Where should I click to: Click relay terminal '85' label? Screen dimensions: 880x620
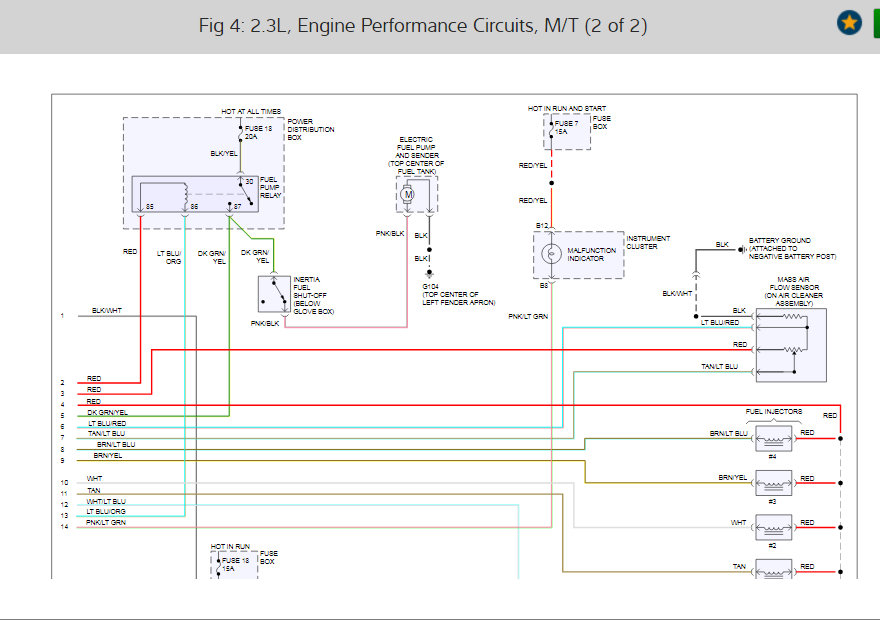point(149,206)
